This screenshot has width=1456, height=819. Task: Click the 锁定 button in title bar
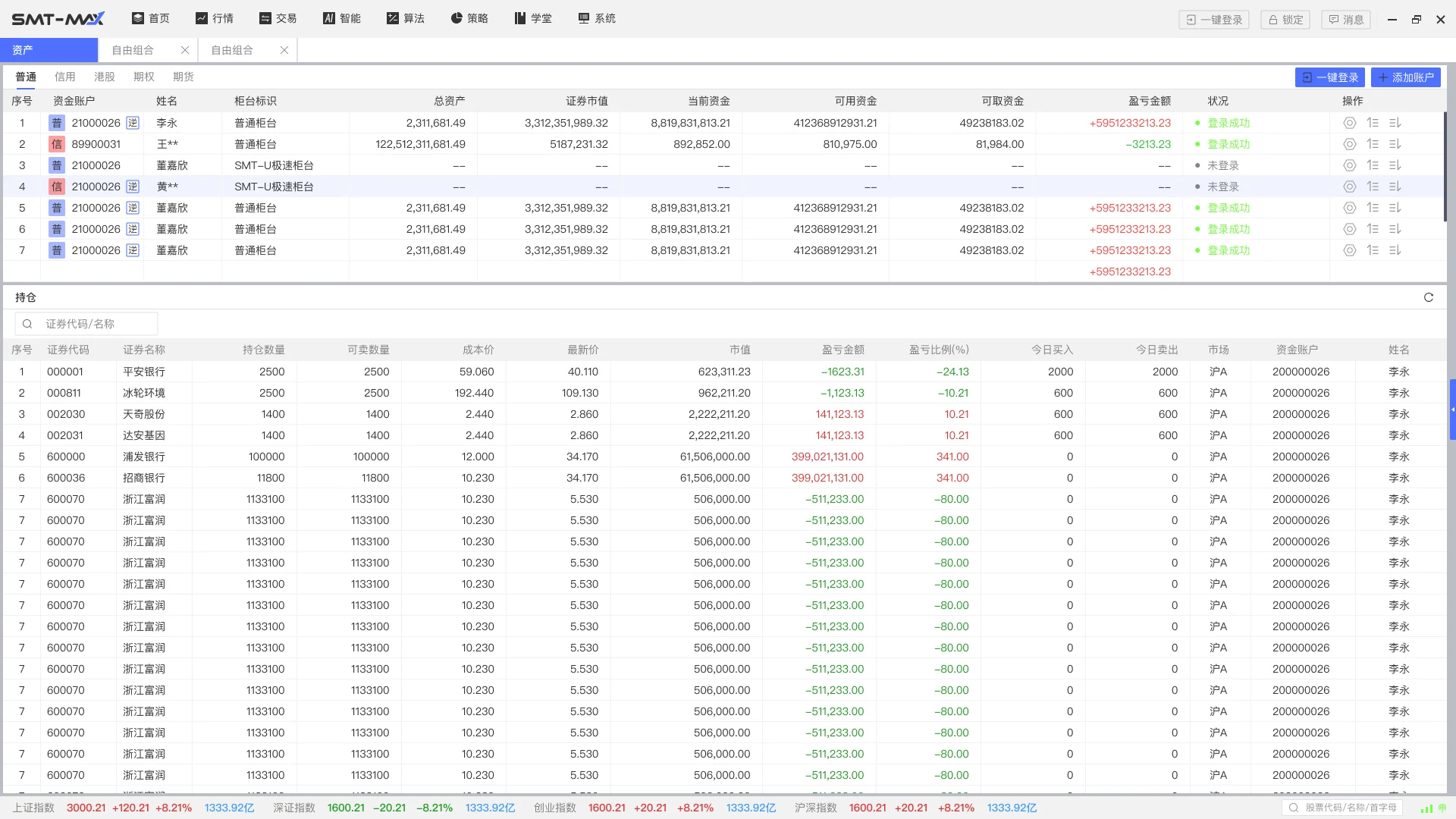point(1285,20)
